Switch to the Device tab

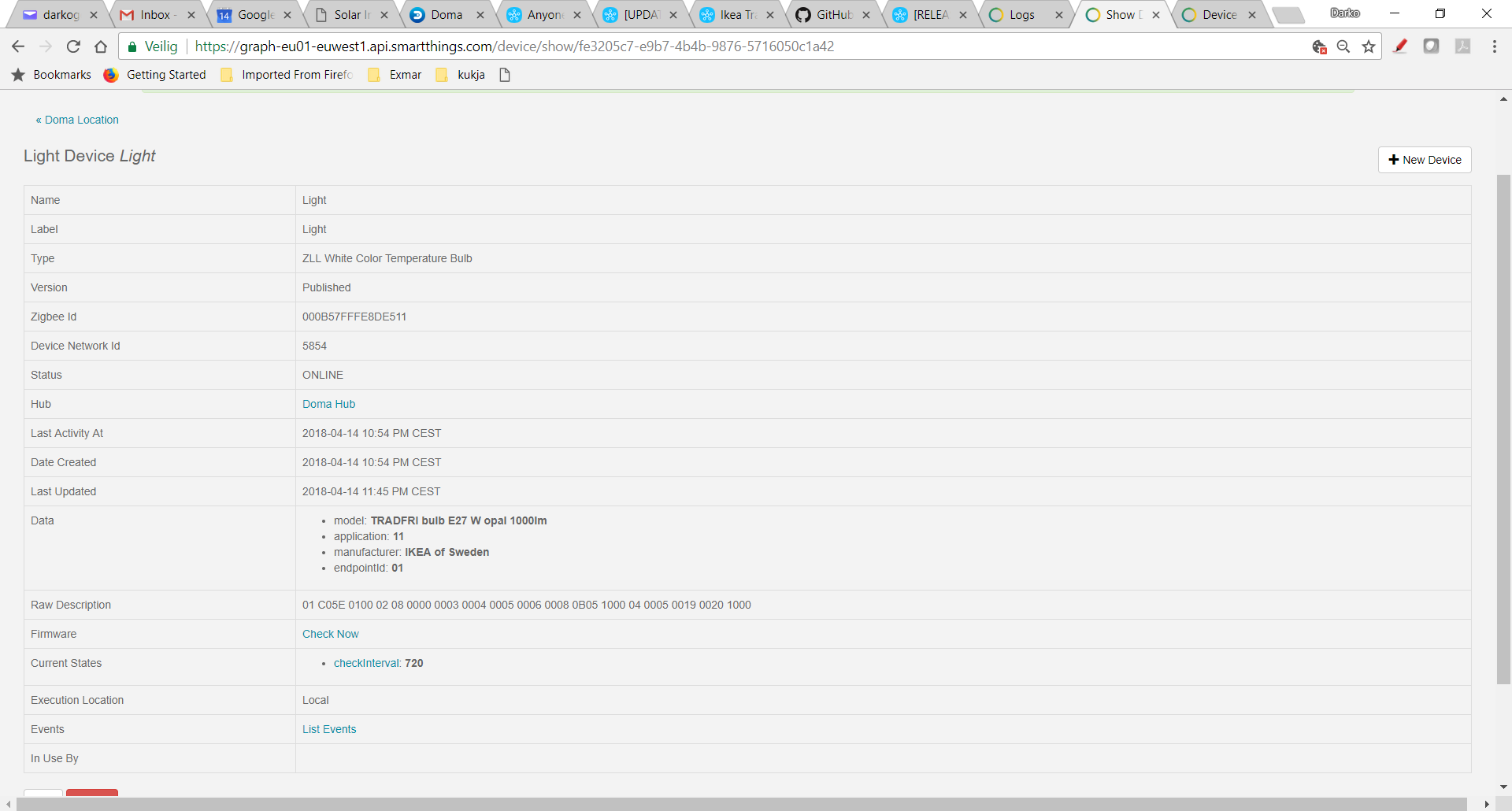point(1219,15)
